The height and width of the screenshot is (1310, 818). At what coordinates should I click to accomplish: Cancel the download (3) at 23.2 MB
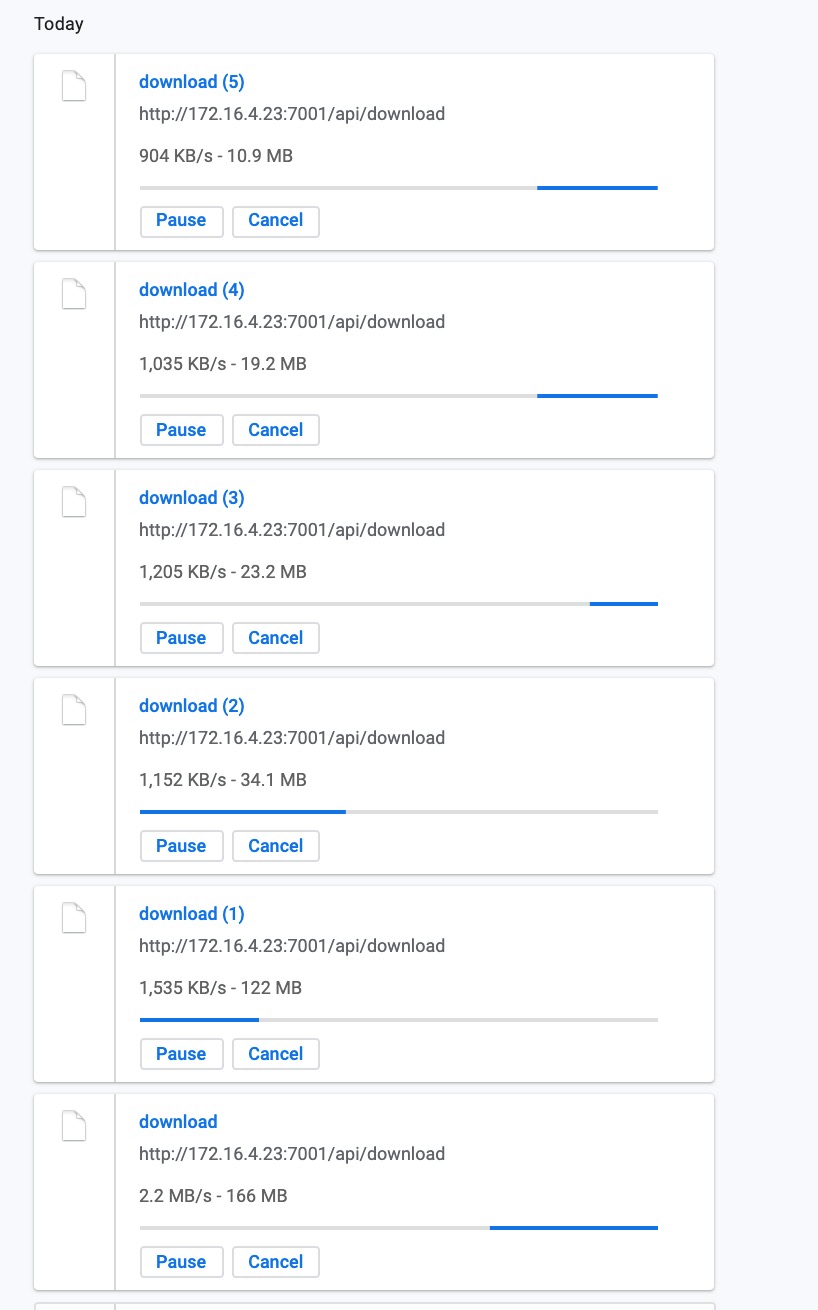275,638
